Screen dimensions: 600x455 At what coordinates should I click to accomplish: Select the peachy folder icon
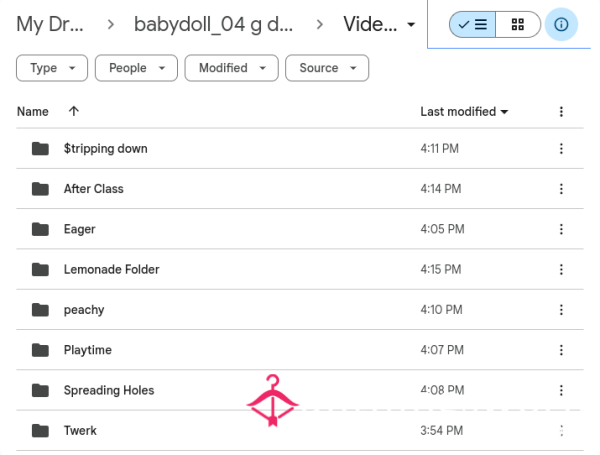pos(40,310)
